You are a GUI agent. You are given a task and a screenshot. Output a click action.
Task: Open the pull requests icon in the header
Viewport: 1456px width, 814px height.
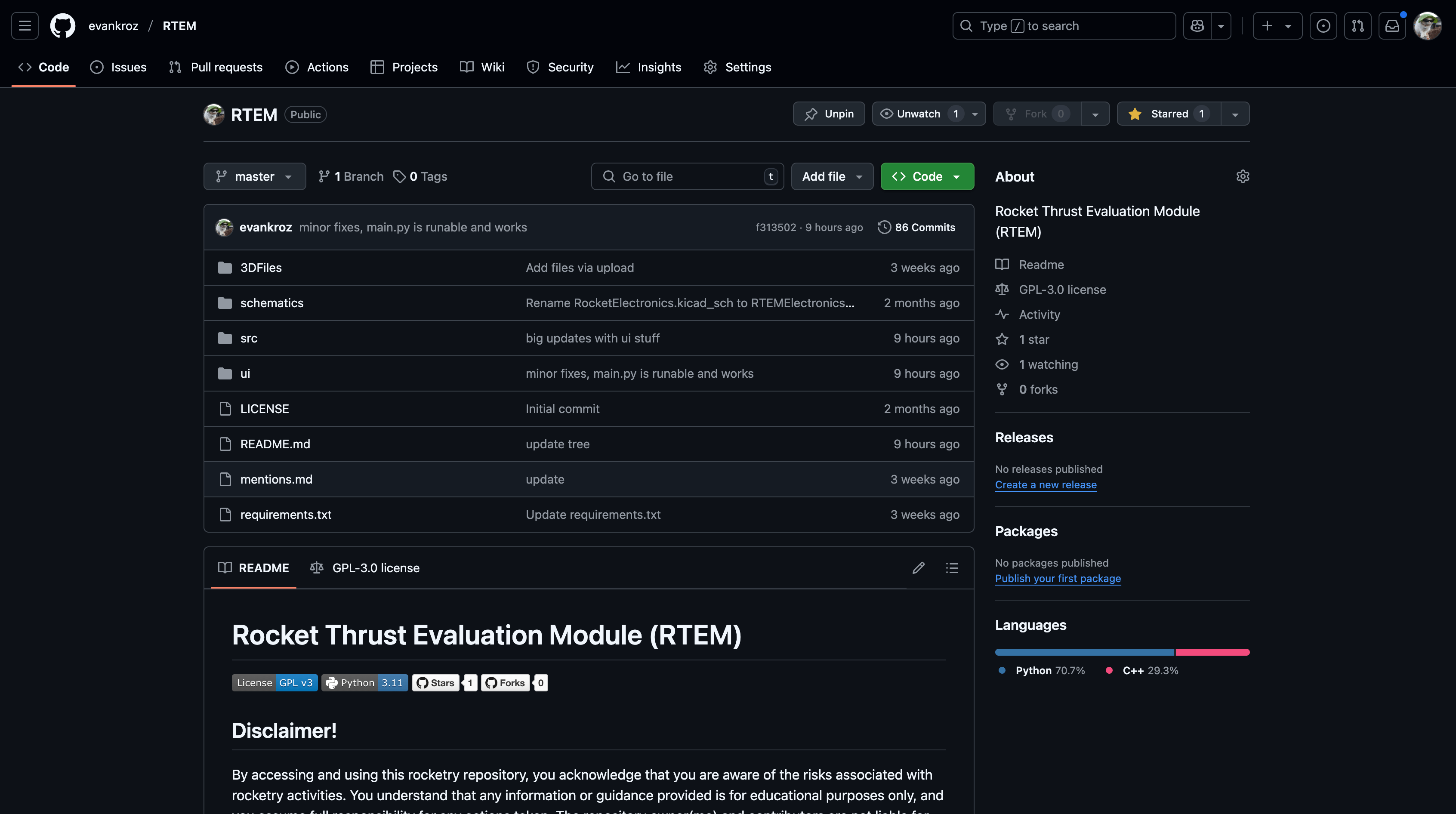tap(1357, 25)
